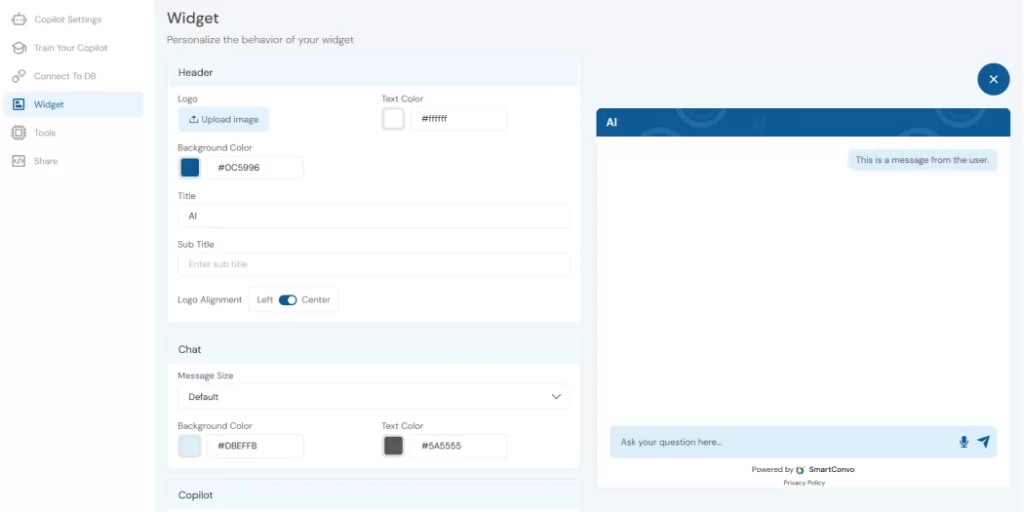Image resolution: width=1024 pixels, height=512 pixels.
Task: Click the SmartConvo logo in footer
Action: [x=801, y=470]
